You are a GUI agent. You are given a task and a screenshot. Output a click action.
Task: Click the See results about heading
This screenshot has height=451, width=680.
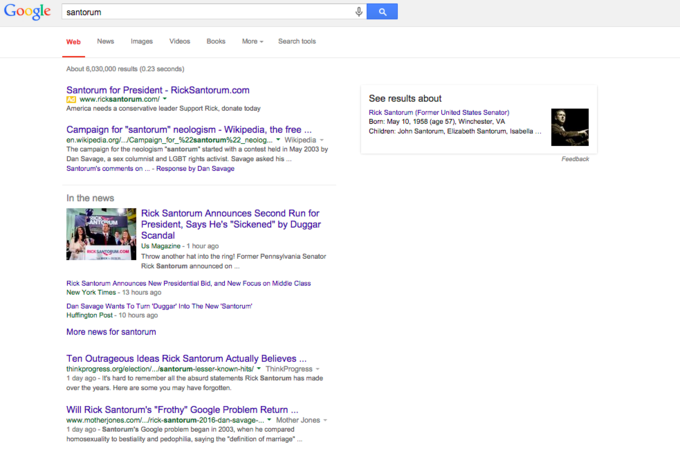pyautogui.click(x=405, y=98)
